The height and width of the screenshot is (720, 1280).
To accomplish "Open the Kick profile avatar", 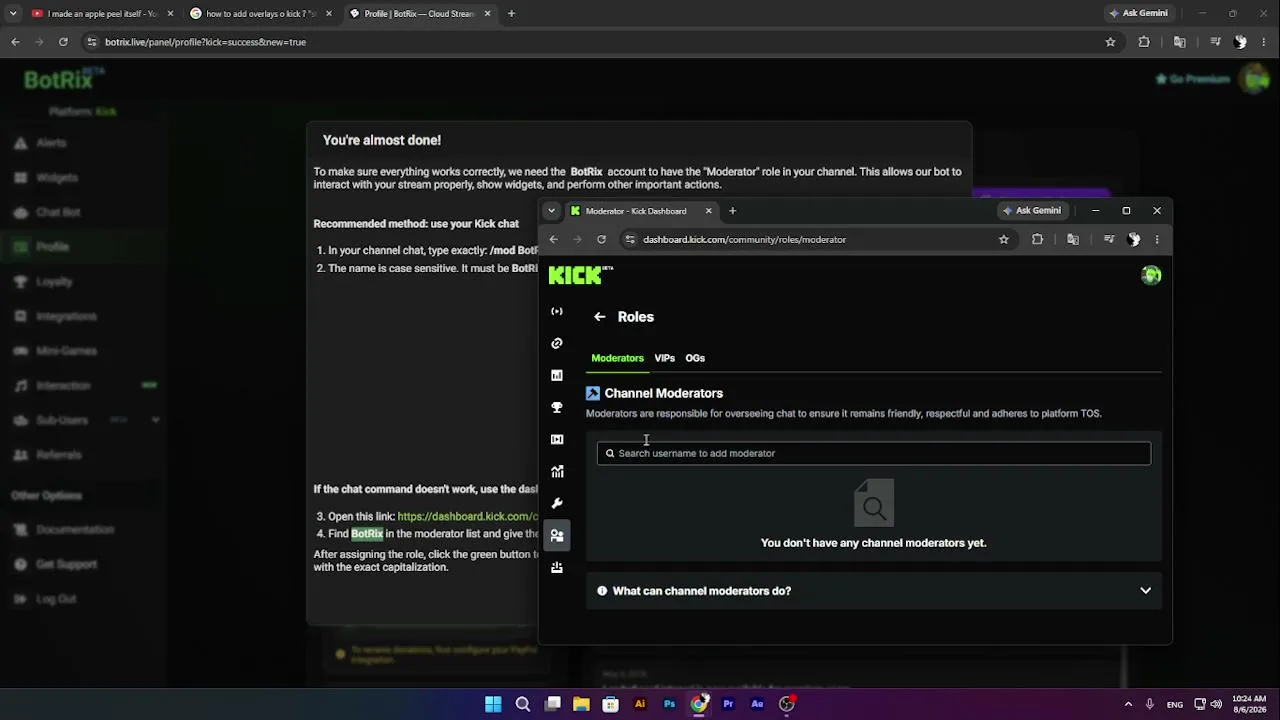I will tap(1151, 275).
